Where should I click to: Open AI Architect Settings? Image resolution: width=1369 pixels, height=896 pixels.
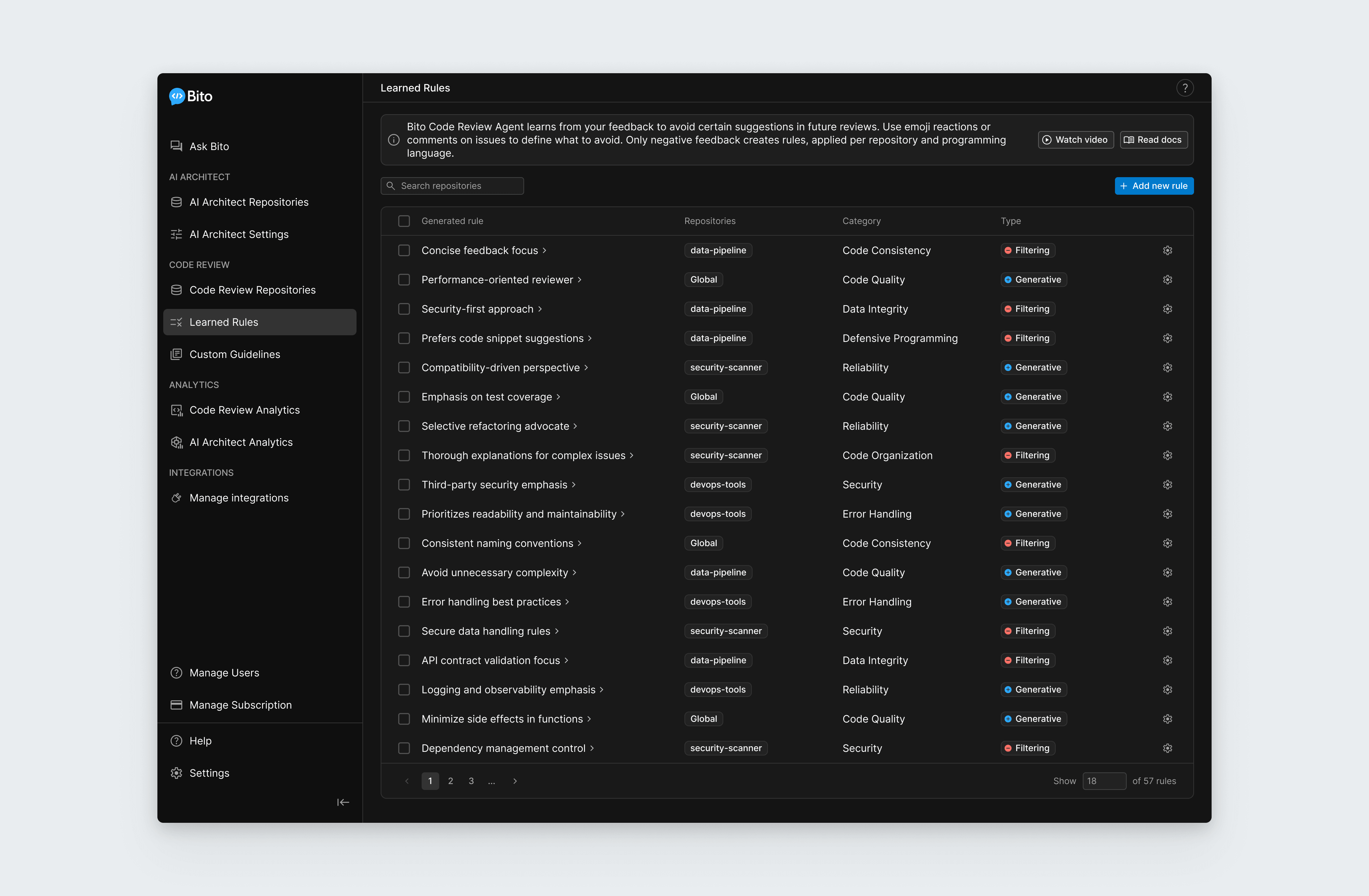260,235
